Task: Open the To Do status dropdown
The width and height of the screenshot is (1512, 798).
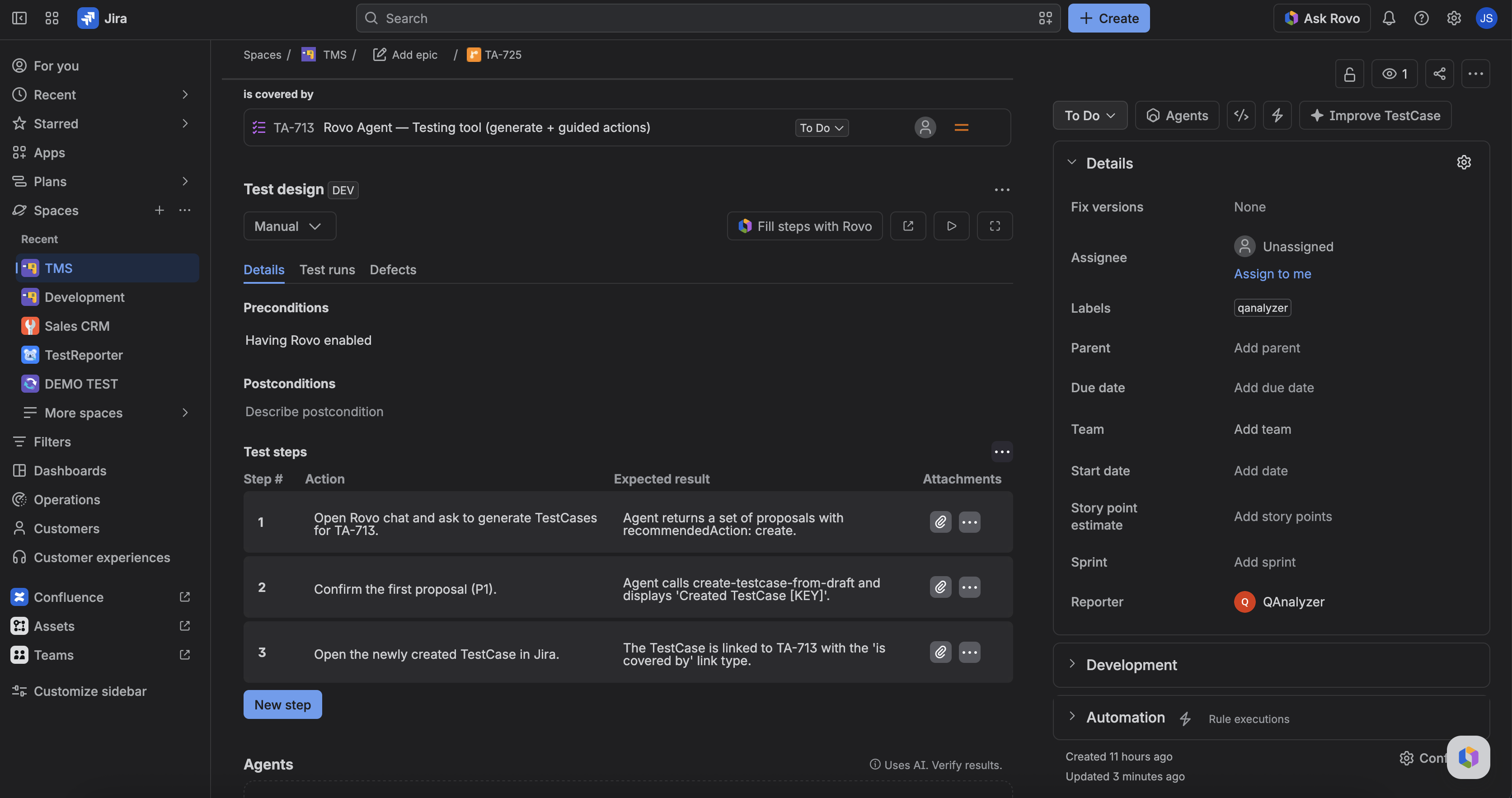Action: [1090, 116]
